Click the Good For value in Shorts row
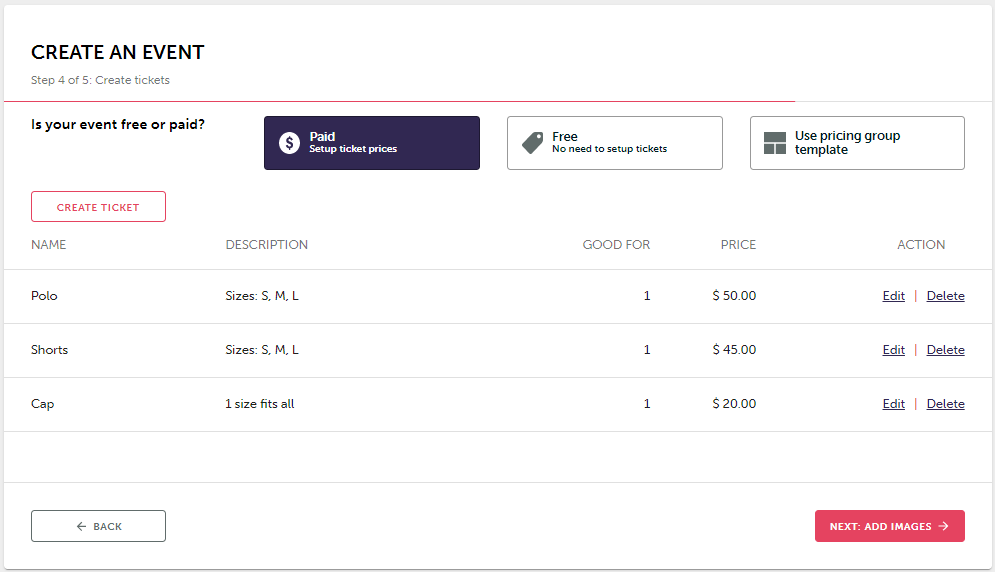This screenshot has width=995, height=572. pyautogui.click(x=647, y=350)
